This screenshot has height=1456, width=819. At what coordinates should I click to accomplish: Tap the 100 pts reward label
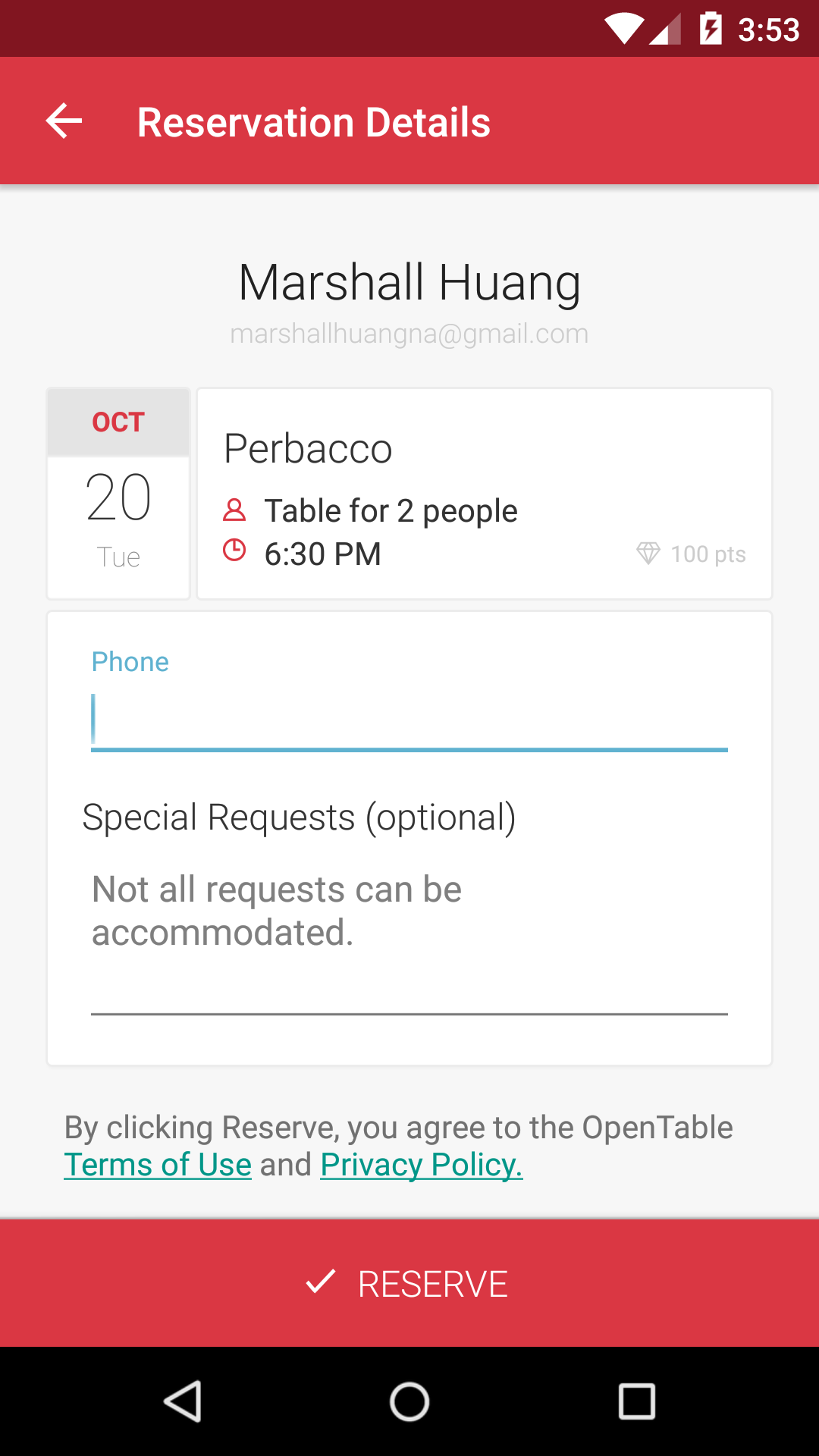708,554
